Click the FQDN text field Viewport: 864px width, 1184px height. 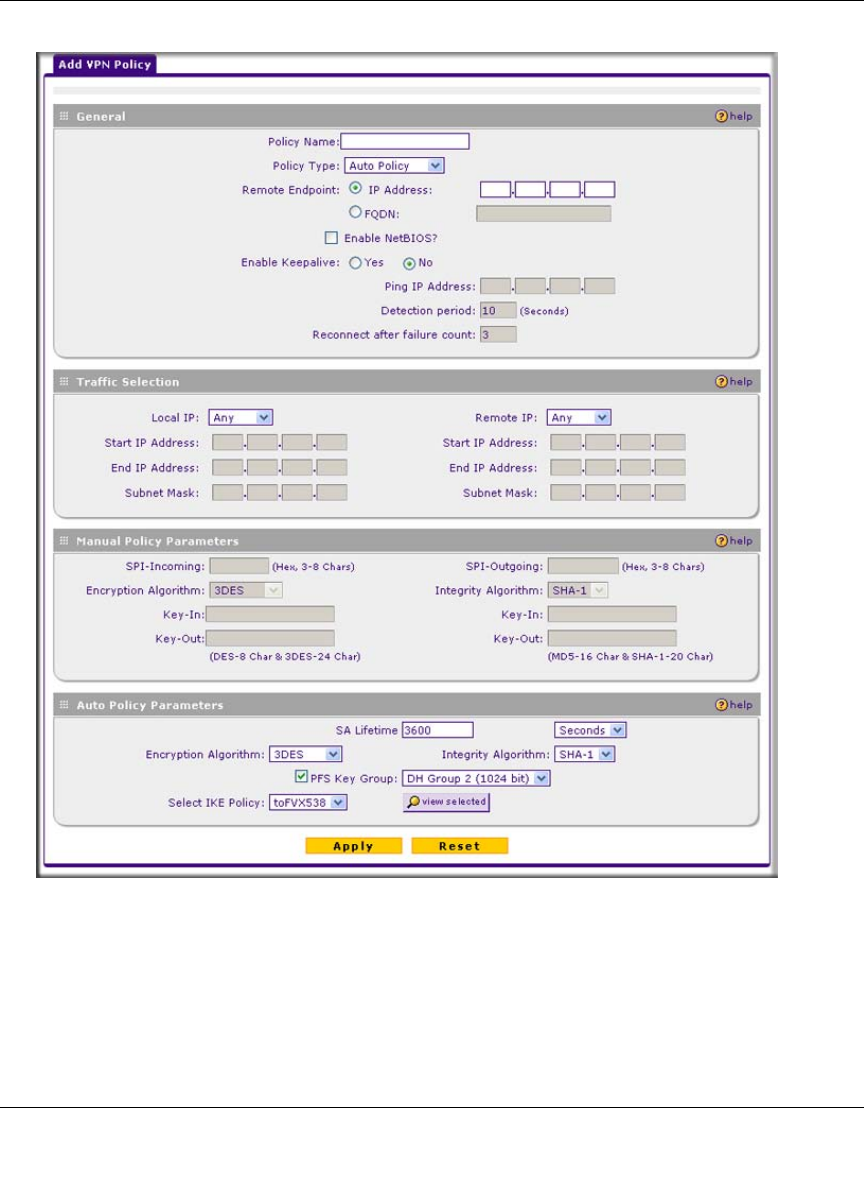(544, 214)
